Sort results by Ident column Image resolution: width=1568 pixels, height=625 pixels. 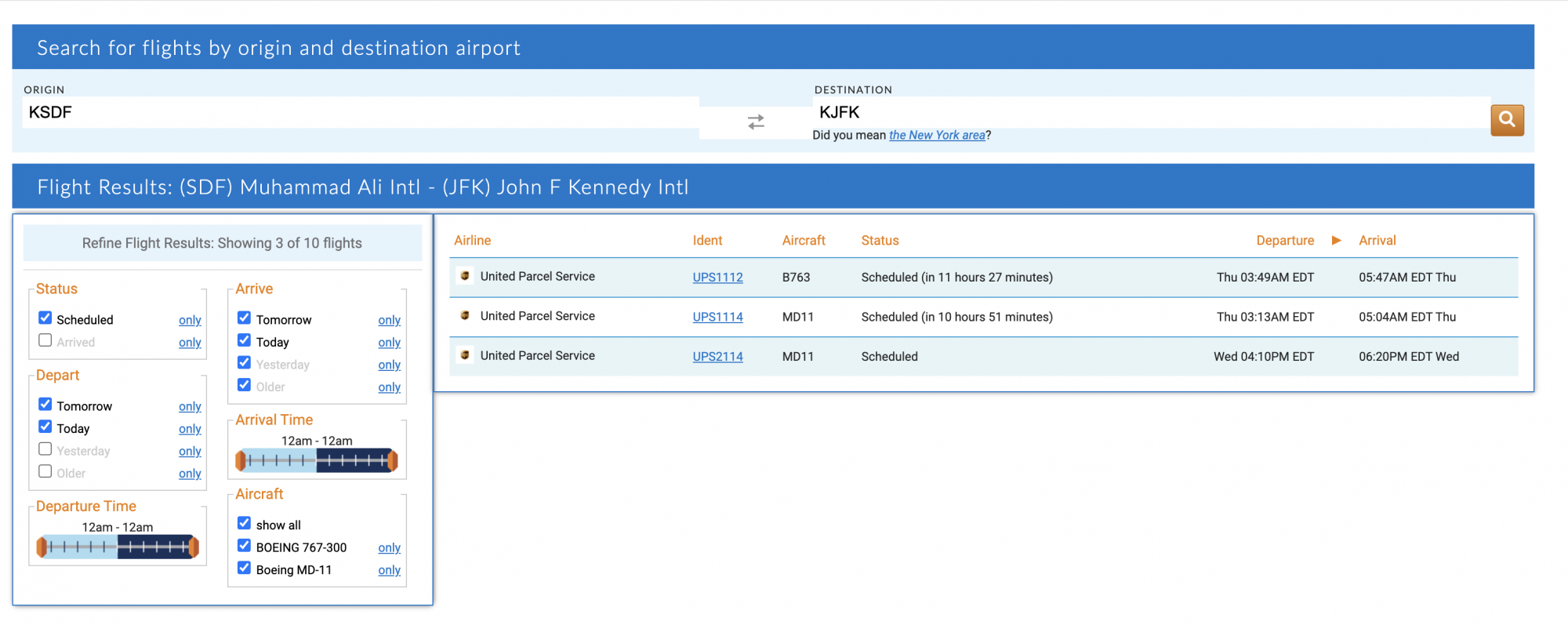pyautogui.click(x=707, y=241)
